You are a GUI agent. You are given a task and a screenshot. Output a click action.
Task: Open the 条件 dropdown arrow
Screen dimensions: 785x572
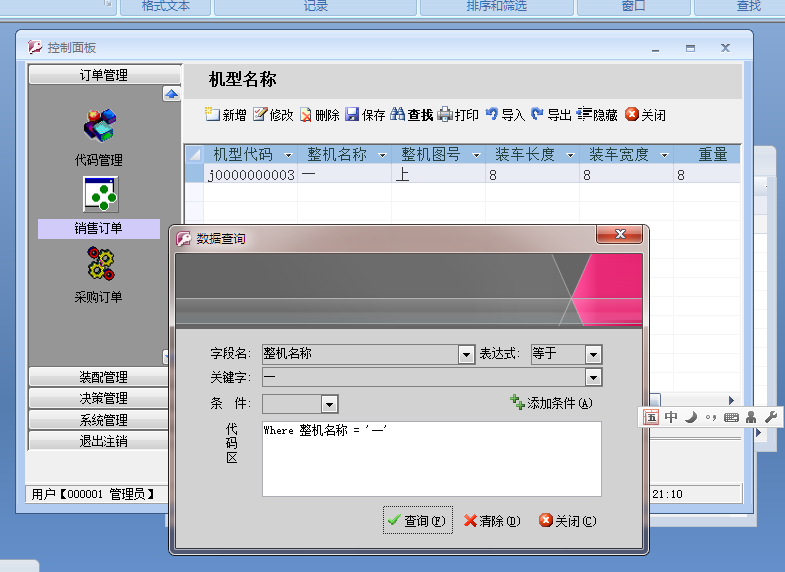coord(329,404)
